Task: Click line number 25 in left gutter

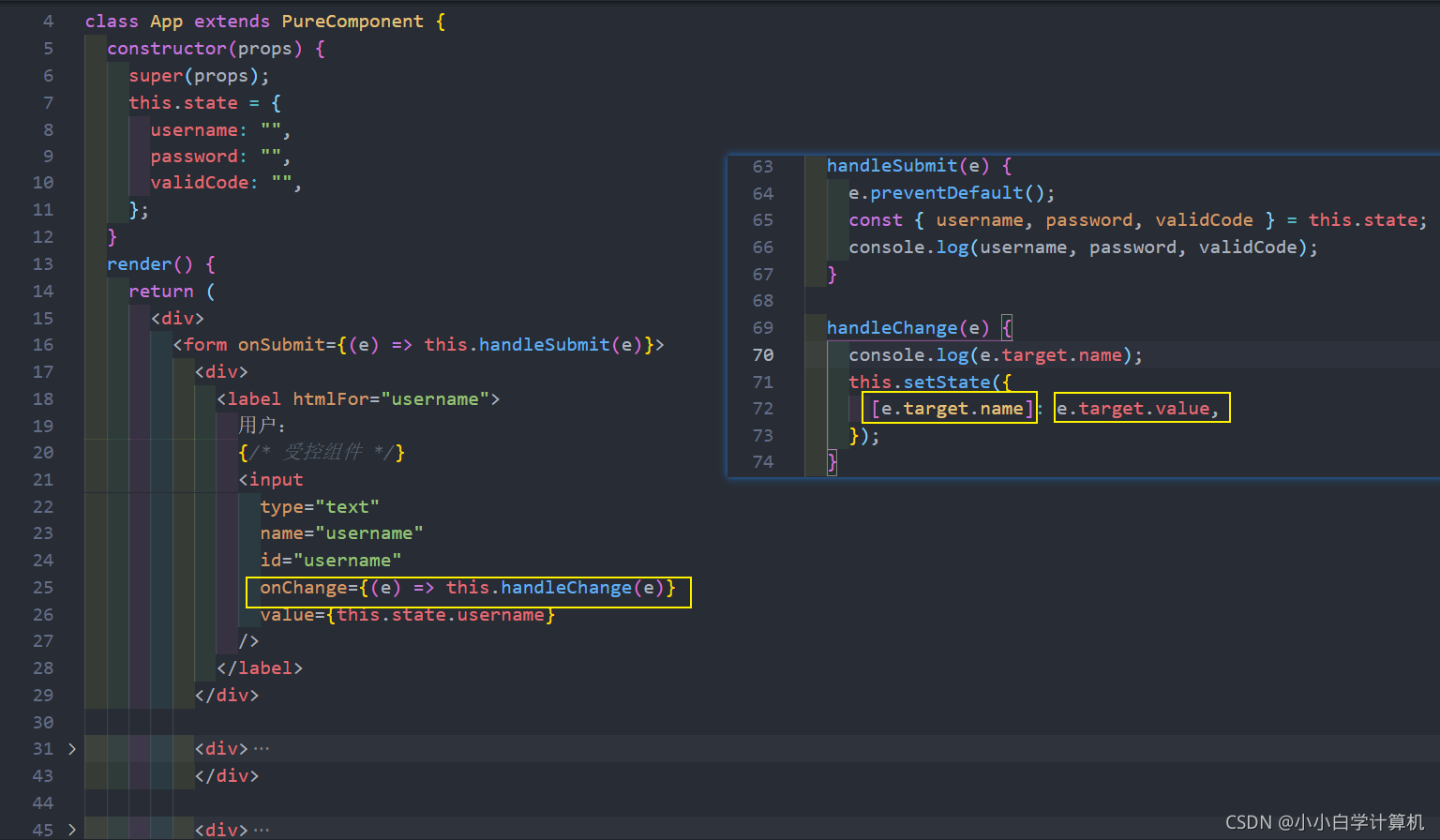Action: [x=43, y=588]
